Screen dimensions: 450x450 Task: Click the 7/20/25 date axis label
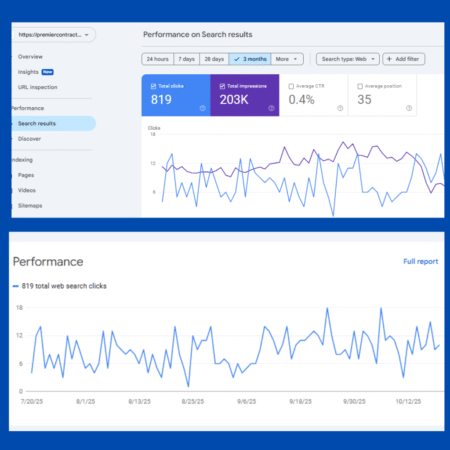(32, 401)
